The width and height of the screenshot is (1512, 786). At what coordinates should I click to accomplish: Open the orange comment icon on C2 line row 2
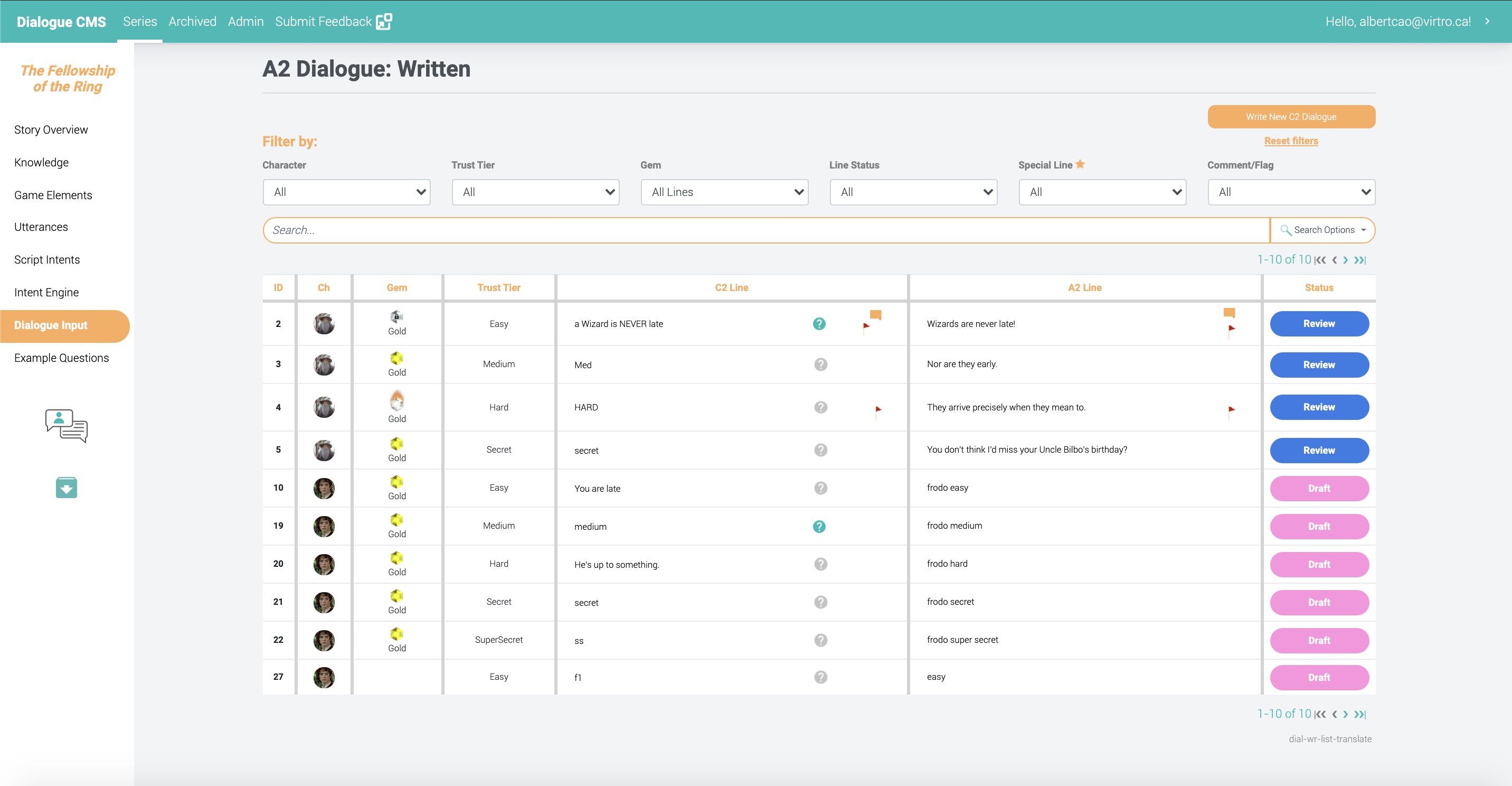pyautogui.click(x=875, y=315)
